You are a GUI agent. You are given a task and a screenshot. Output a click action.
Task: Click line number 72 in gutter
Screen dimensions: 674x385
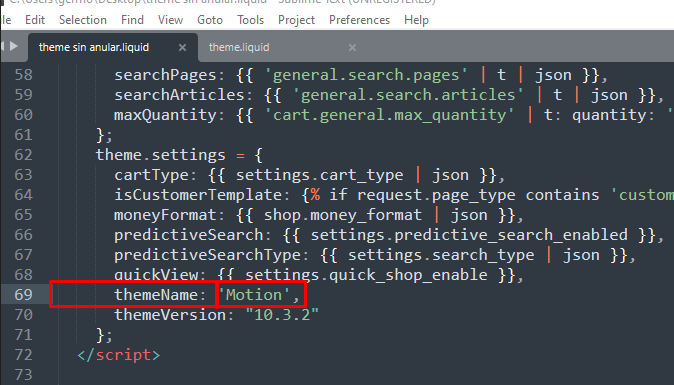pyautogui.click(x=24, y=354)
